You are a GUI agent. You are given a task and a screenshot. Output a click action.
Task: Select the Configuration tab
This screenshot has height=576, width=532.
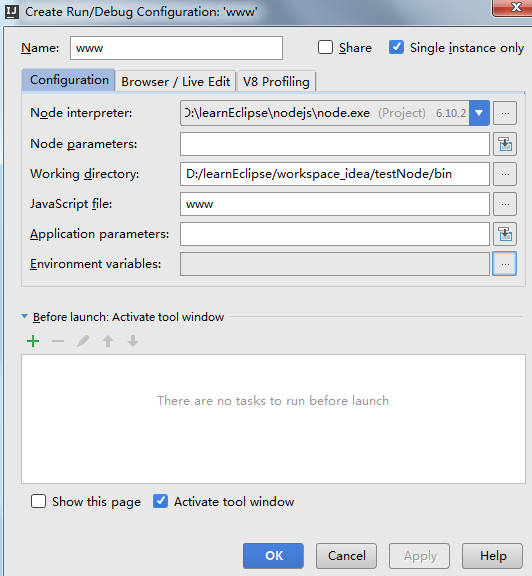69,80
